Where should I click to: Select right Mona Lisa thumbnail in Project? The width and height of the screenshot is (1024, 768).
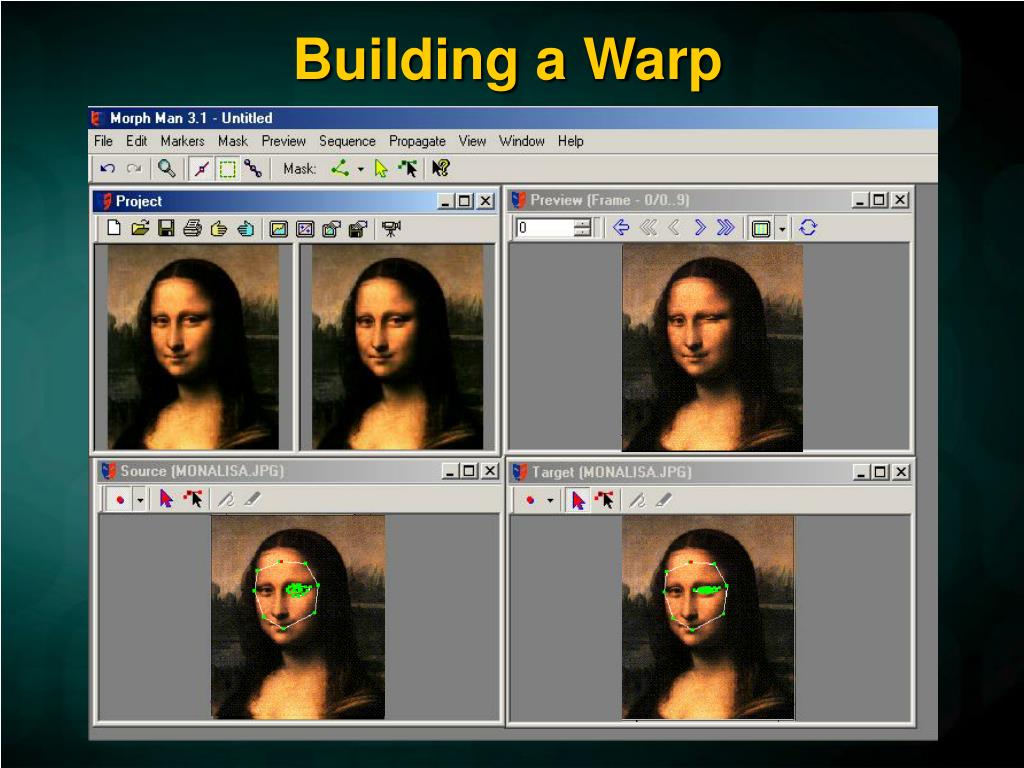(x=398, y=347)
